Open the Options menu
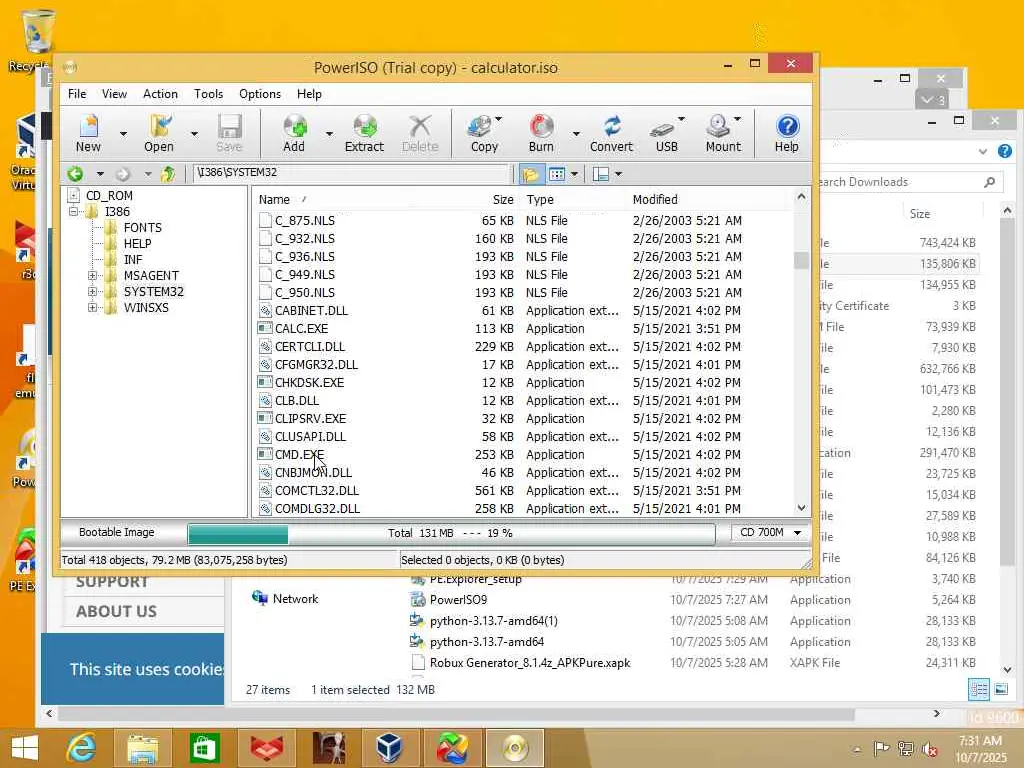Screen dimensions: 1024x768 (260, 94)
